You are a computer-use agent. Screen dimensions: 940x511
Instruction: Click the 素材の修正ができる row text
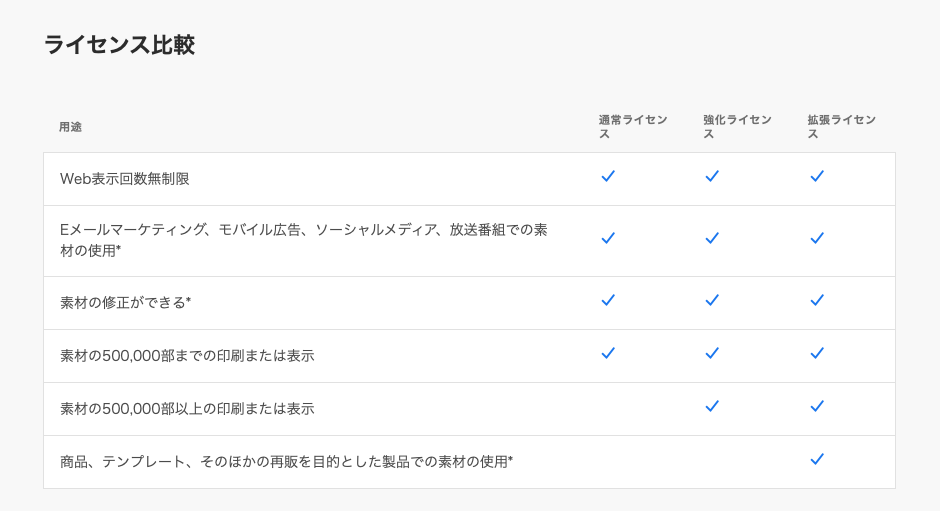(x=125, y=302)
